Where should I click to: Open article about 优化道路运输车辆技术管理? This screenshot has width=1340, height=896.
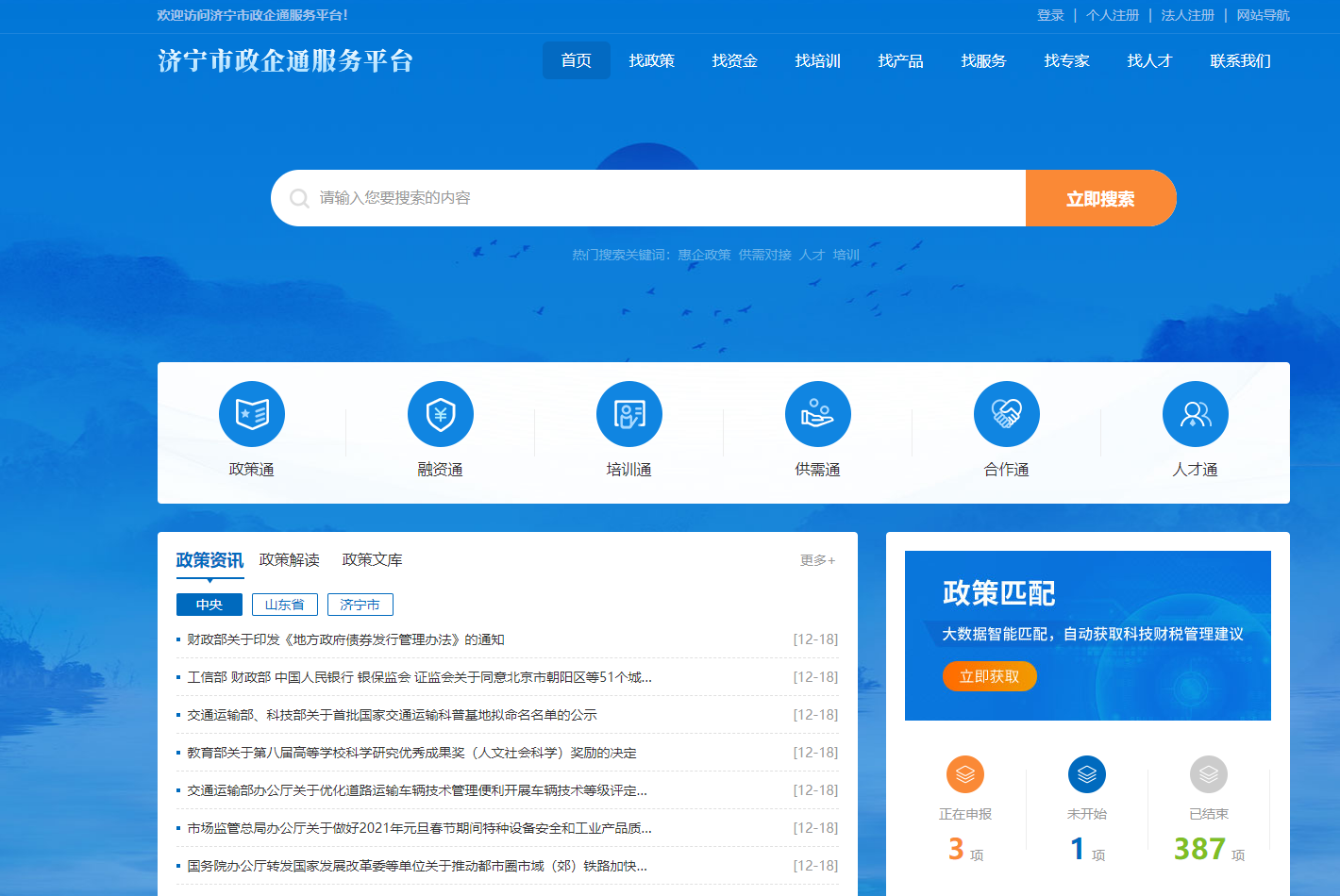417,790
